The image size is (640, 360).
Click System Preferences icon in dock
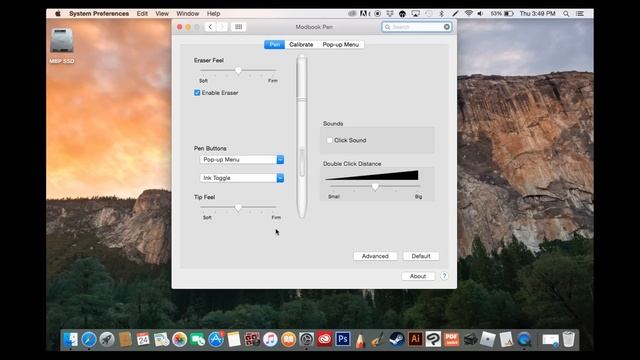point(306,339)
